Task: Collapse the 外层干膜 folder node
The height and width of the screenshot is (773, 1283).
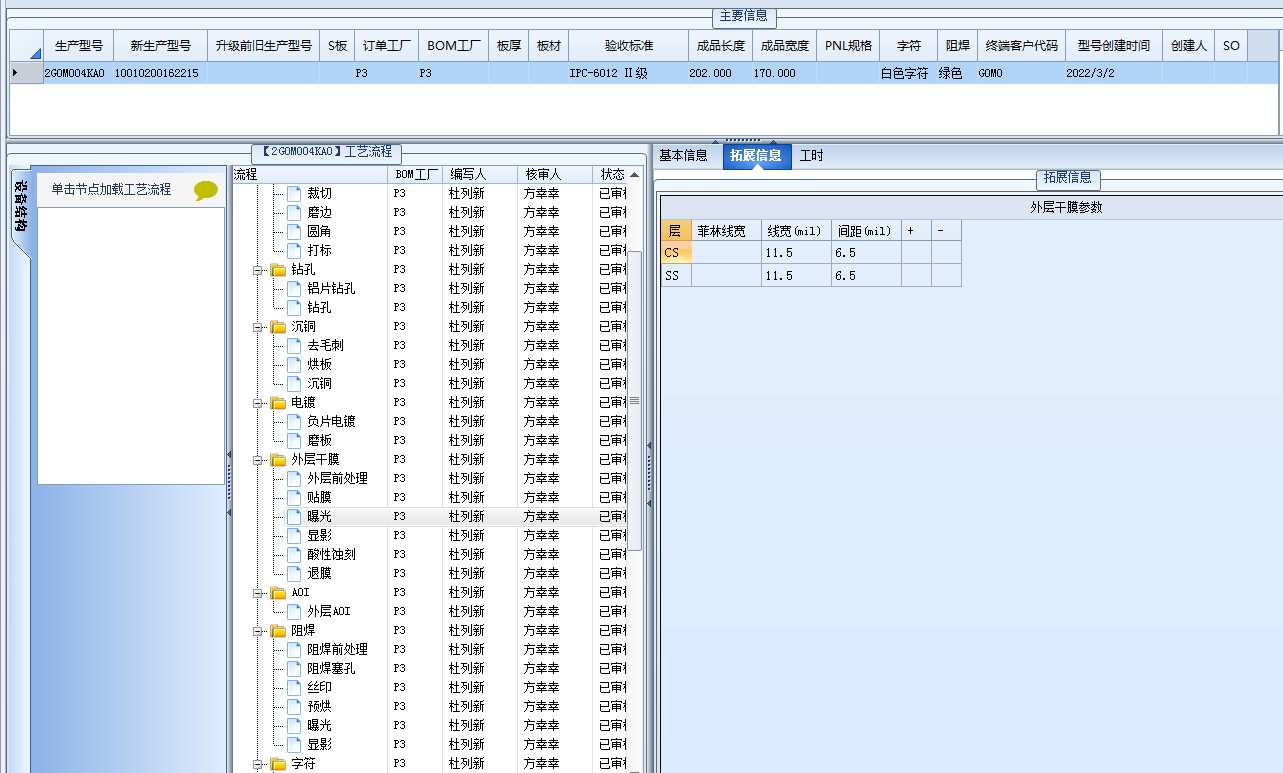Action: pyautogui.click(x=258, y=460)
